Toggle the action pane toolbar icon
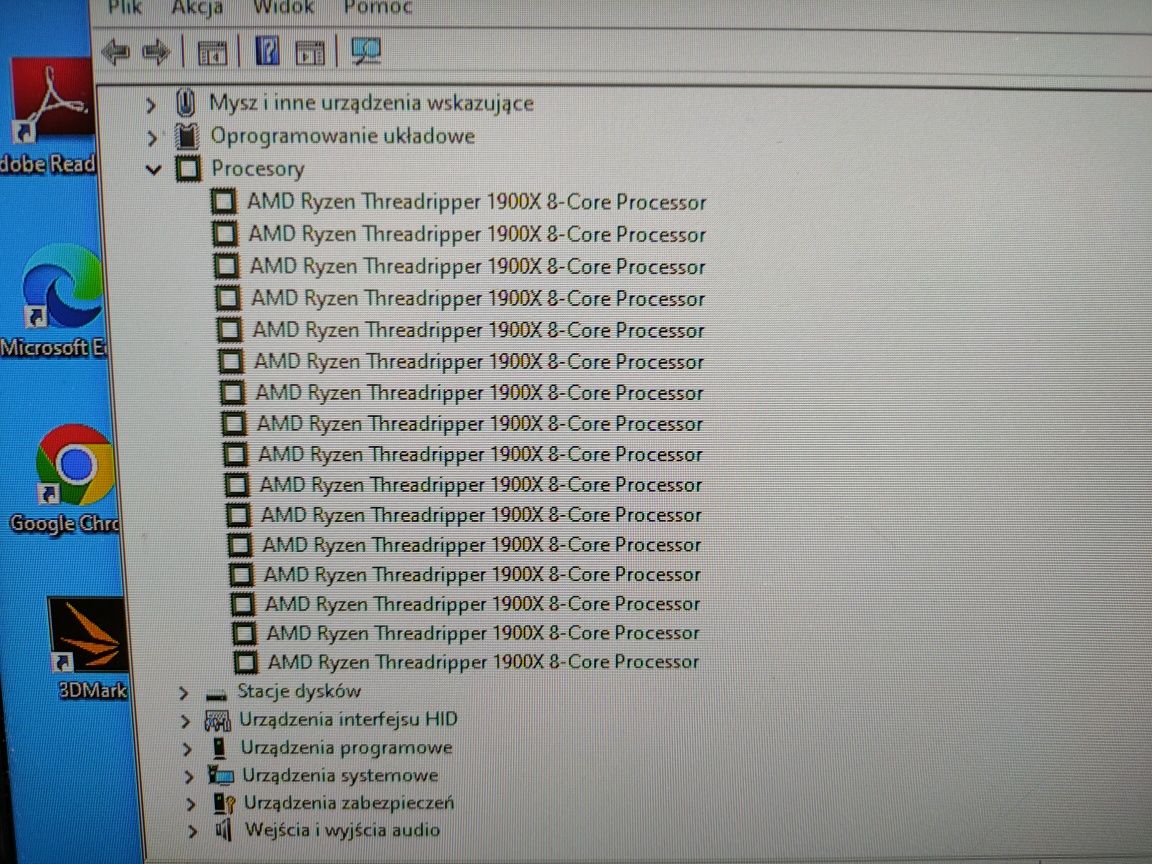The height and width of the screenshot is (864, 1152). [x=309, y=53]
